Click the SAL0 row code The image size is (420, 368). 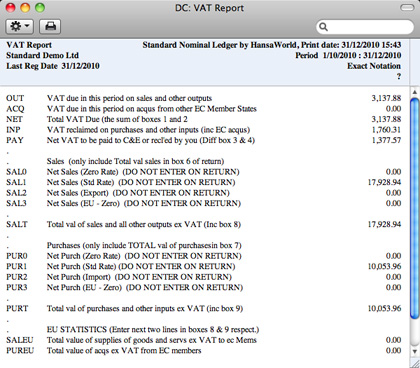click(16, 172)
